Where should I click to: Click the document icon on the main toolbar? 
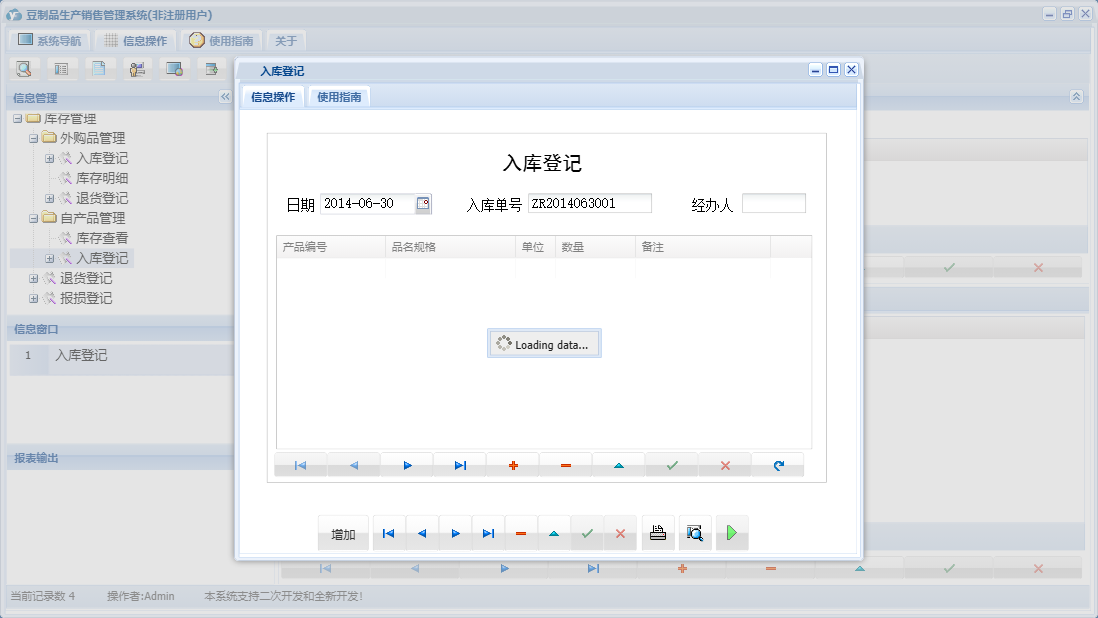(x=100, y=68)
